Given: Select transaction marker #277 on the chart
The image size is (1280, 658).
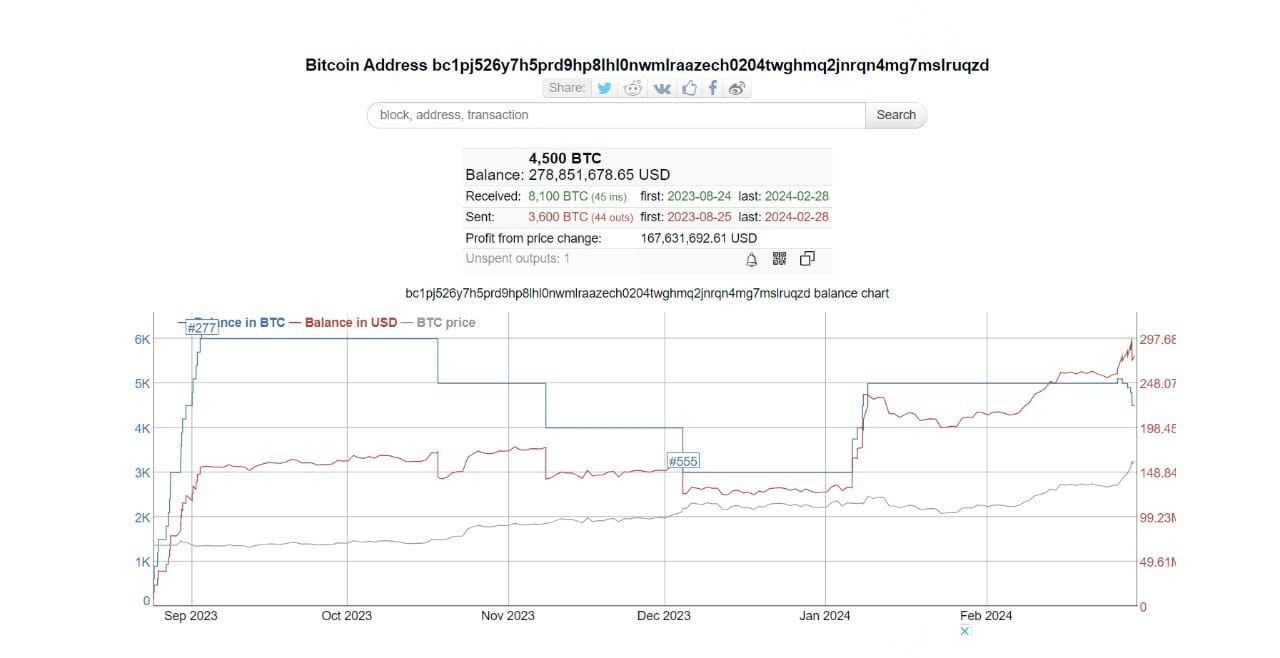Looking at the screenshot, I should 199,326.
